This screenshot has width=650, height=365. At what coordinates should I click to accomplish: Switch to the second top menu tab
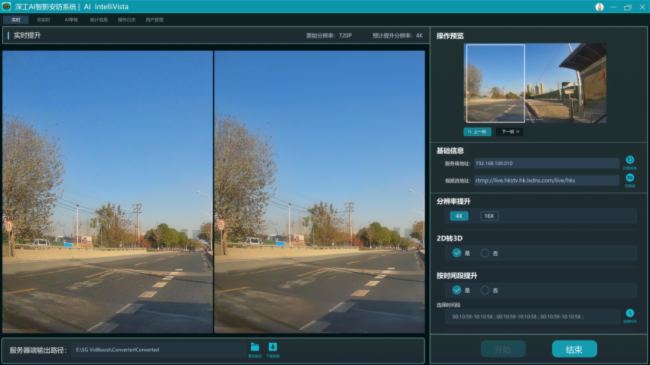(44, 19)
